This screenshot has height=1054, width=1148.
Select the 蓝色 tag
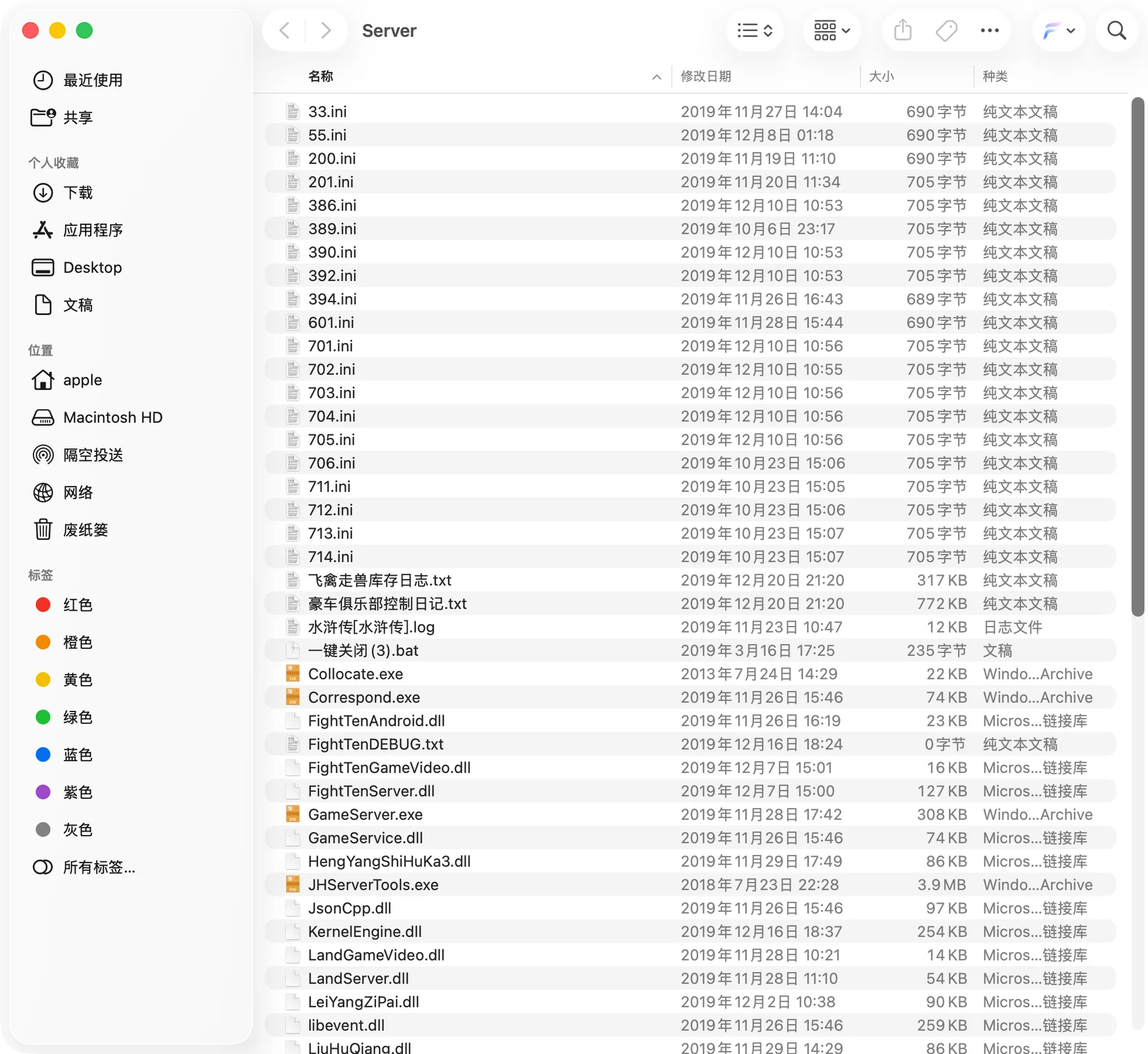click(x=63, y=755)
